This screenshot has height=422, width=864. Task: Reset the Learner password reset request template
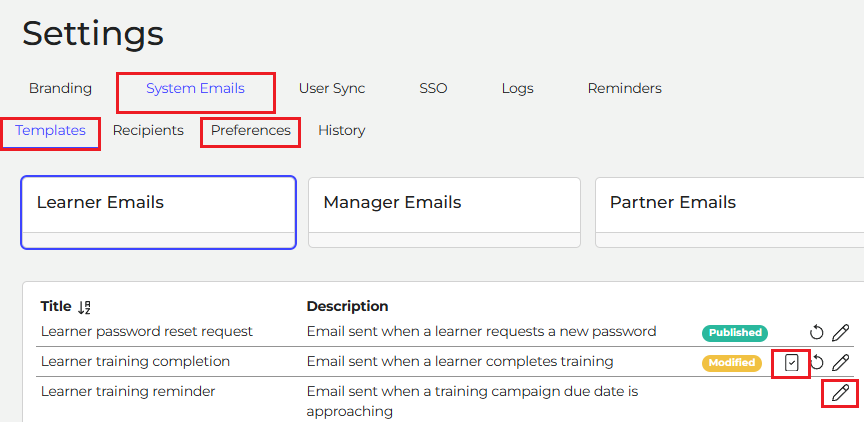point(816,332)
